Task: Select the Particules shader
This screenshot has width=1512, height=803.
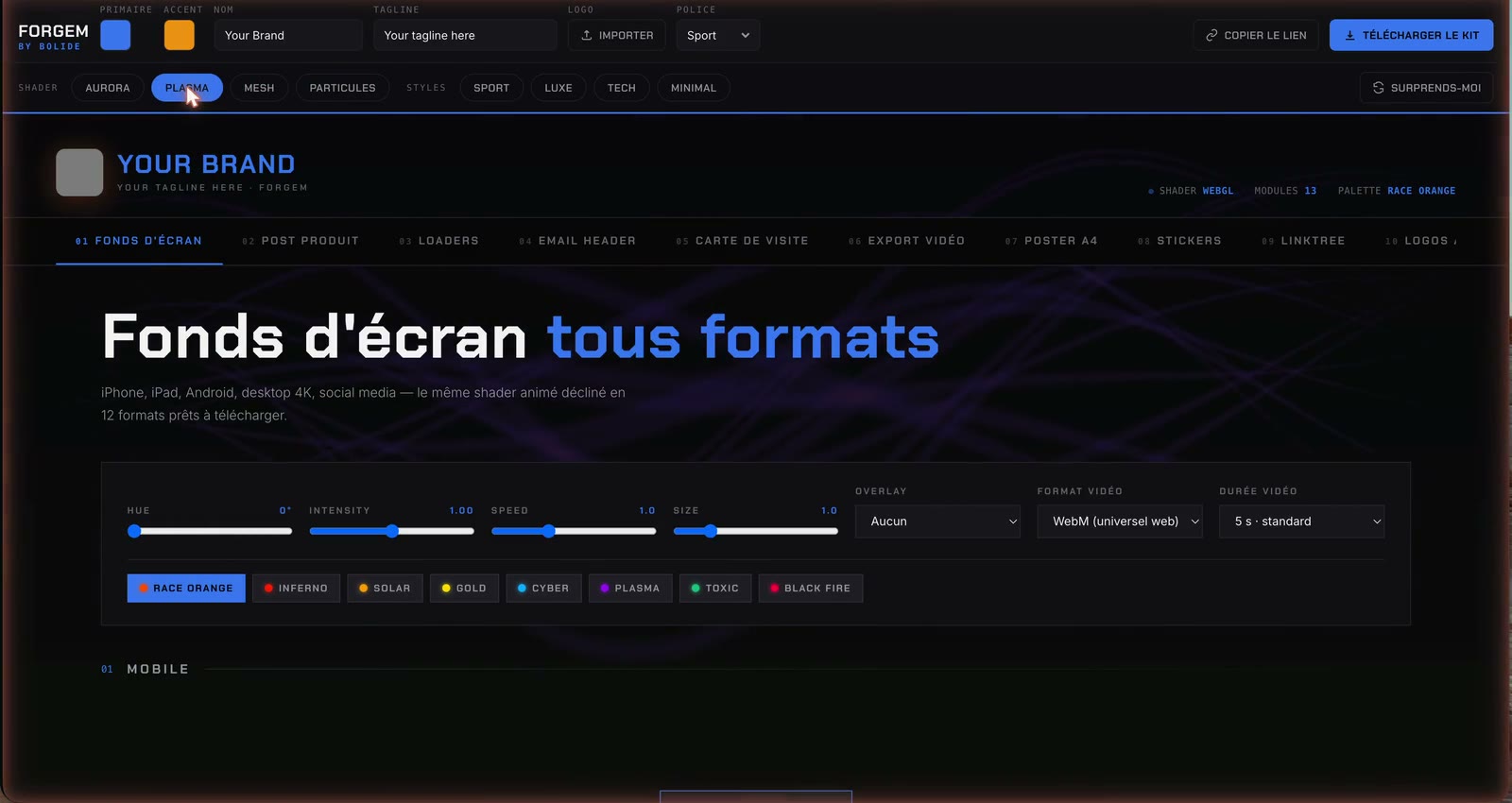Action: tap(342, 88)
